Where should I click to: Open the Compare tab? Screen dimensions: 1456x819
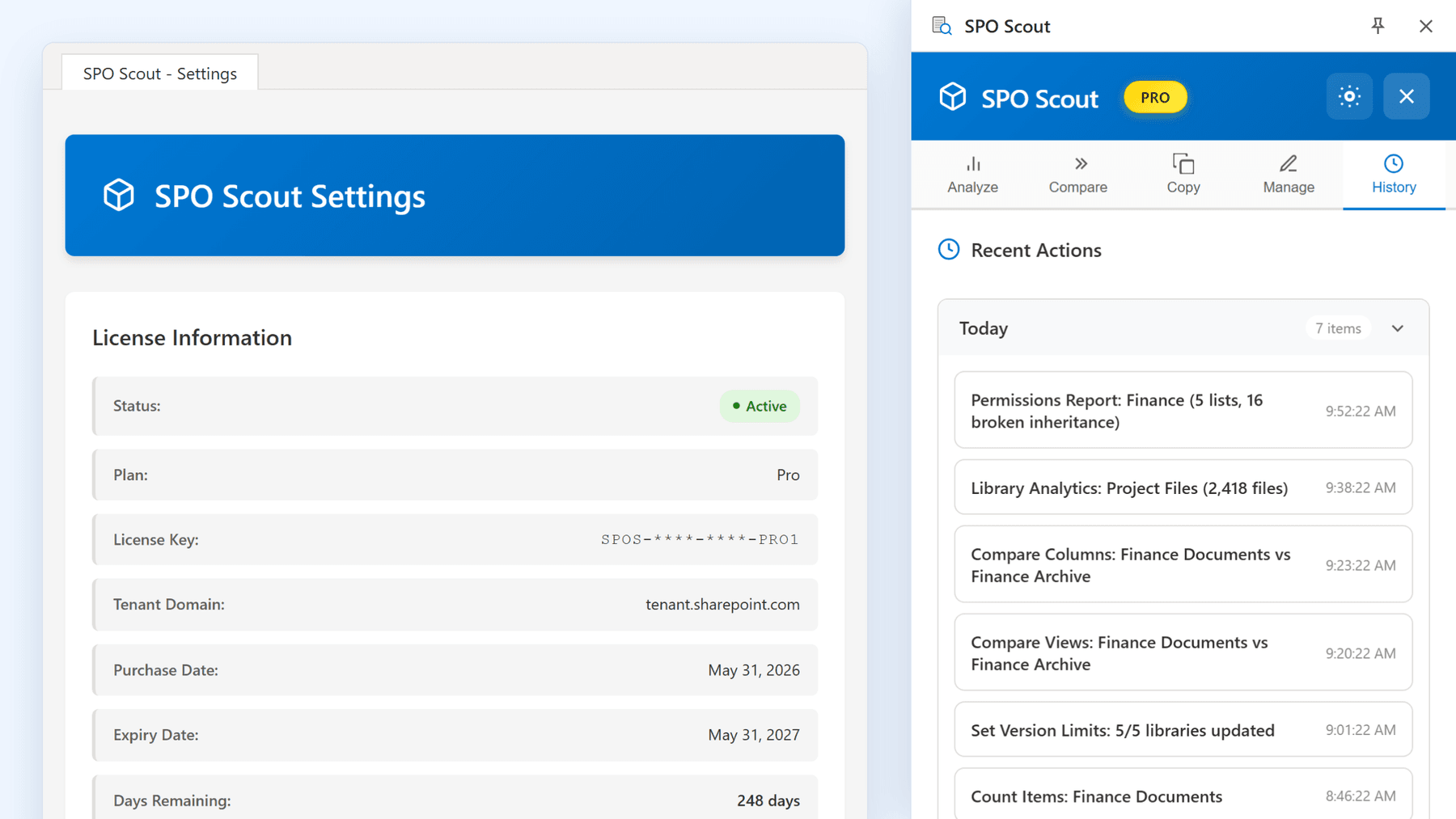(1078, 175)
